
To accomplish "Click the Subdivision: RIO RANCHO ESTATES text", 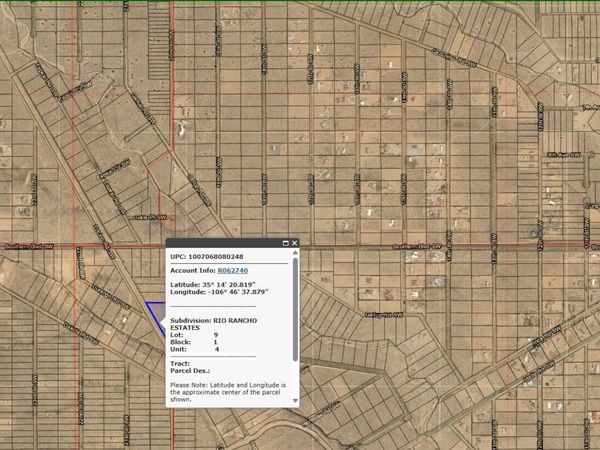I will [x=214, y=324].
